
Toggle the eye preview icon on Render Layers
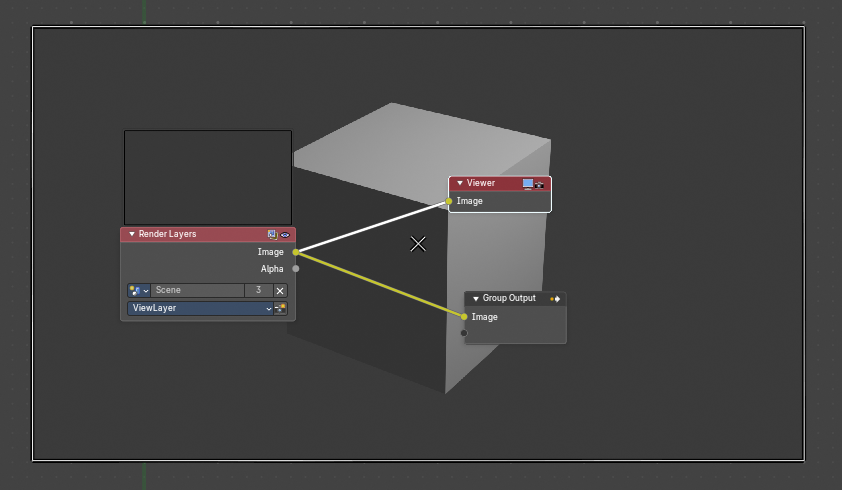click(x=285, y=235)
